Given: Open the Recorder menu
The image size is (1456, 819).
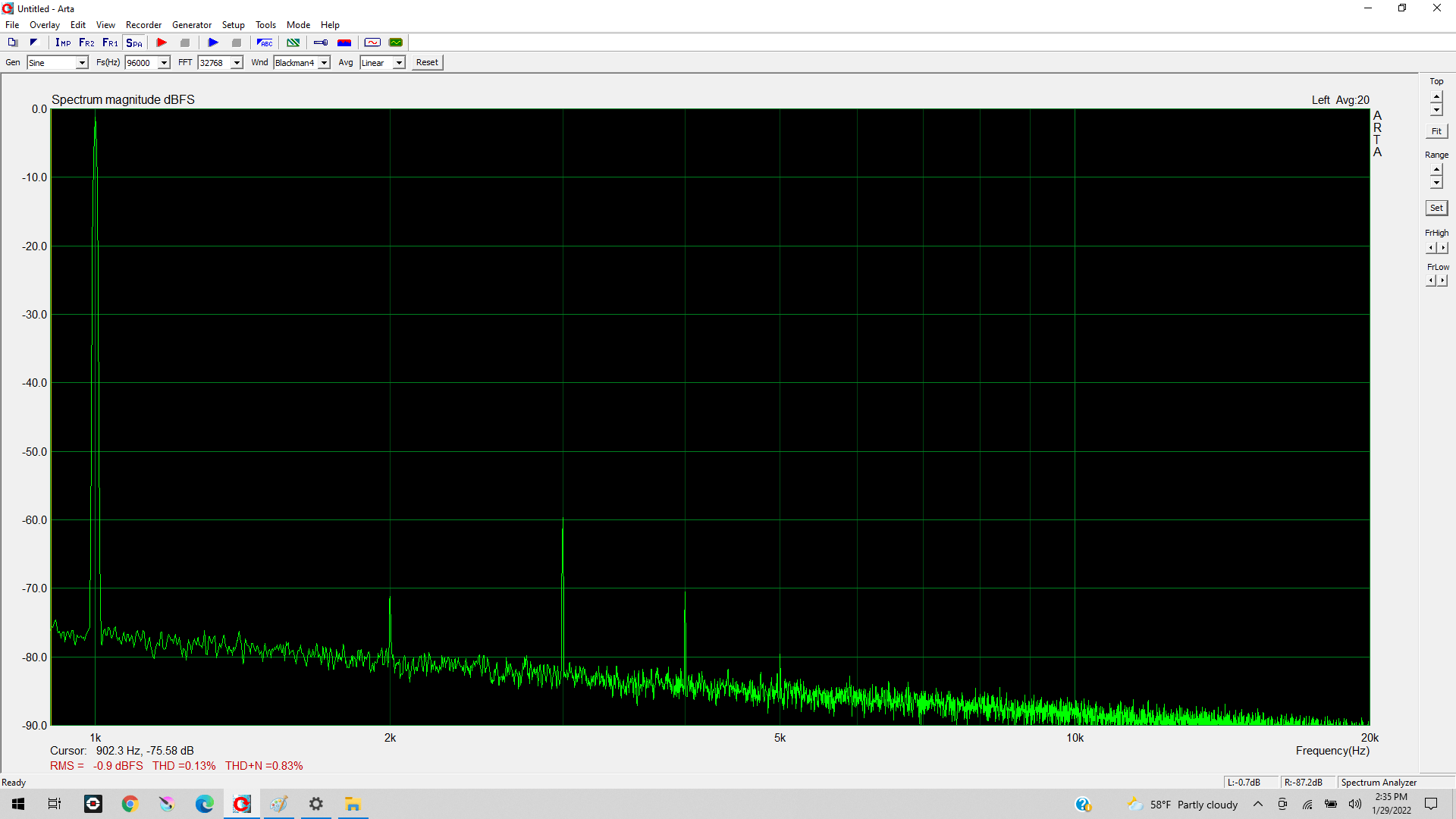Looking at the screenshot, I should tap(143, 25).
